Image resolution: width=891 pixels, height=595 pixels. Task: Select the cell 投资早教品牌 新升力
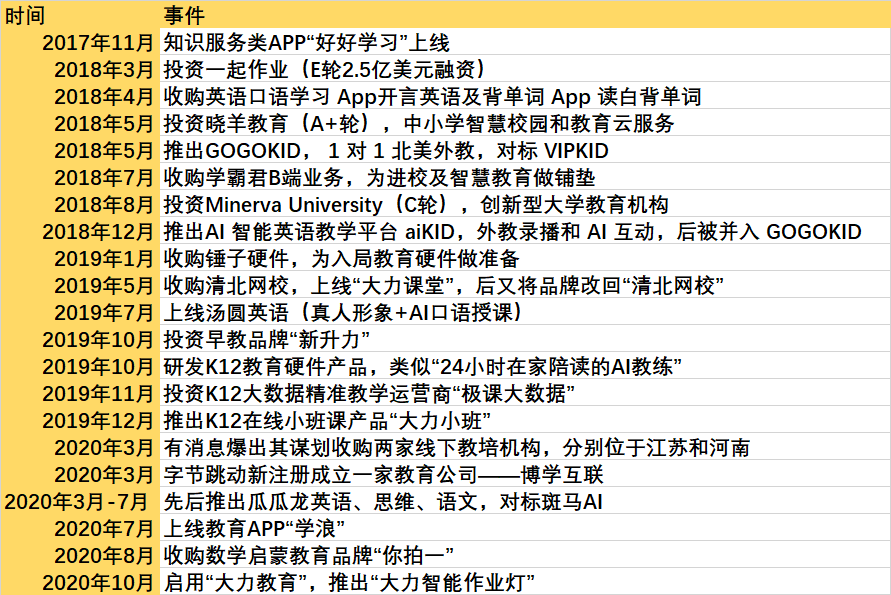(x=525, y=339)
